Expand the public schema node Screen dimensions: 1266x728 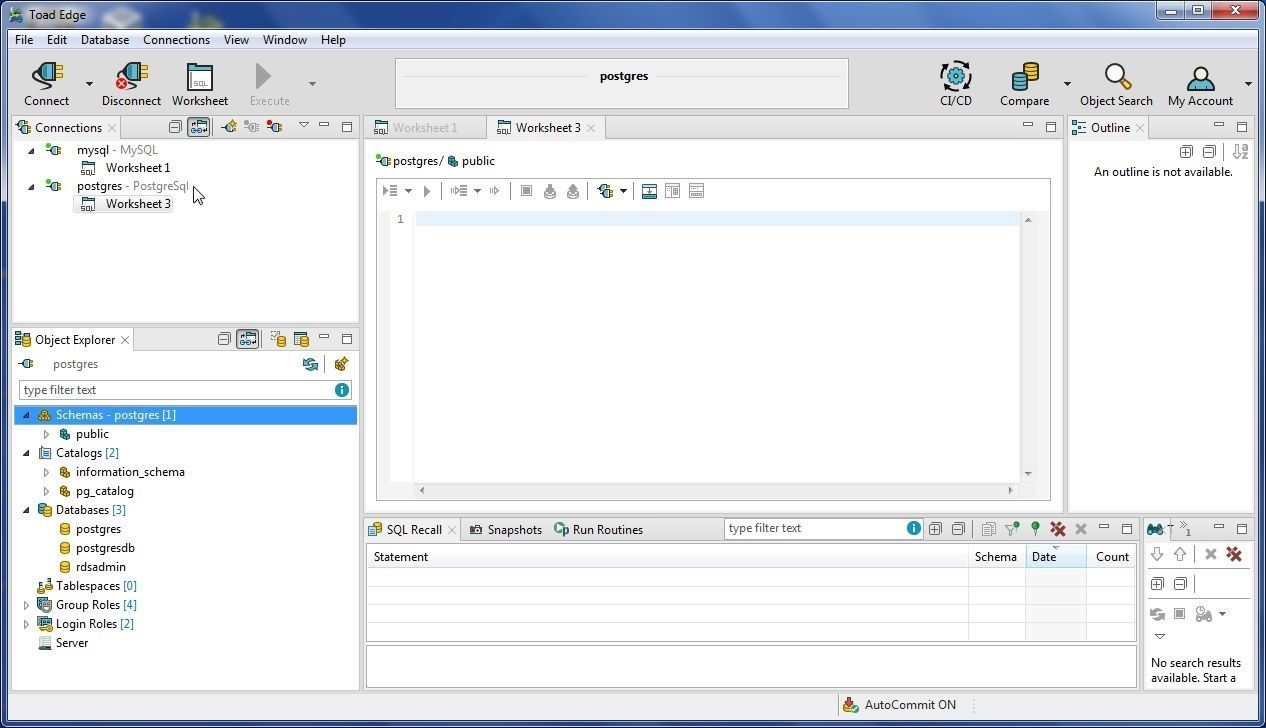46,434
